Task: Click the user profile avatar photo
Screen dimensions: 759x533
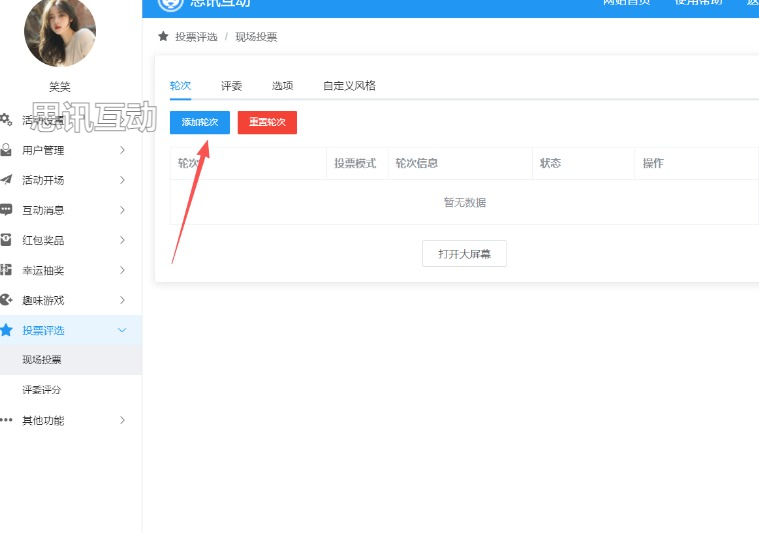Action: tap(60, 31)
